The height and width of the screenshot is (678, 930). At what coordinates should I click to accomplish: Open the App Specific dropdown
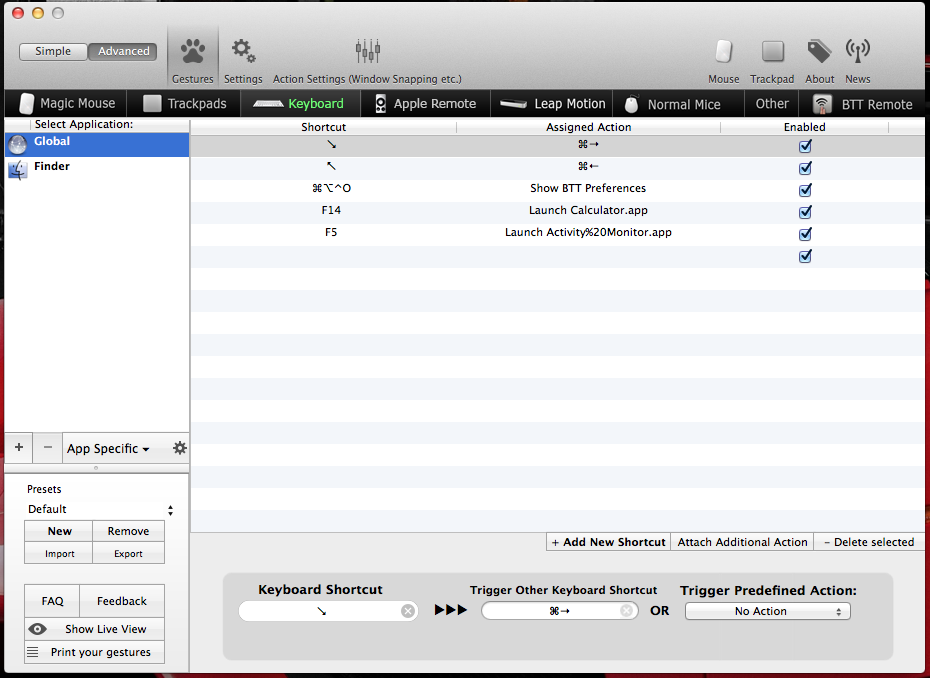(x=108, y=448)
